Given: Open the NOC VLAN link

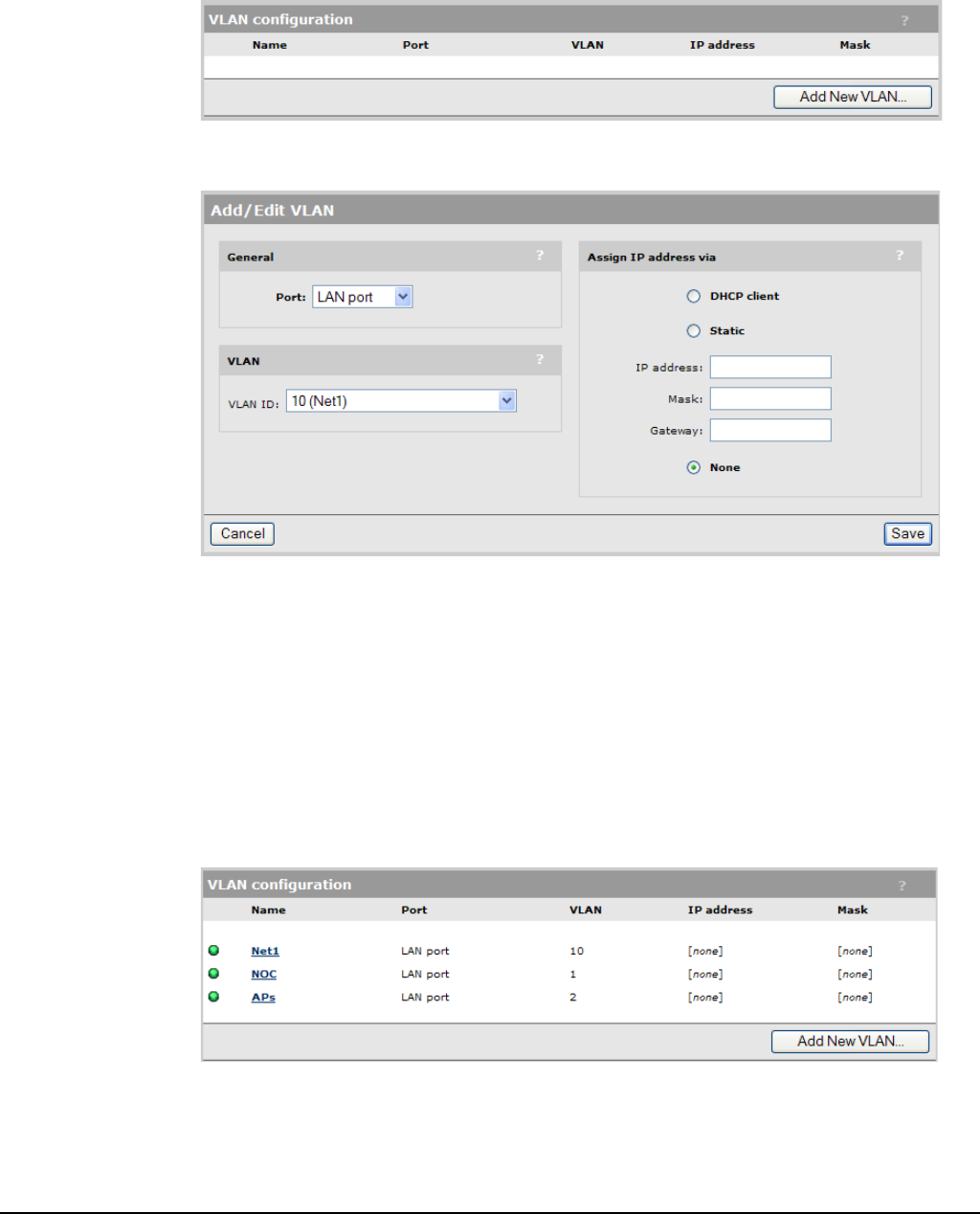Looking at the screenshot, I should pyautogui.click(x=264, y=975).
